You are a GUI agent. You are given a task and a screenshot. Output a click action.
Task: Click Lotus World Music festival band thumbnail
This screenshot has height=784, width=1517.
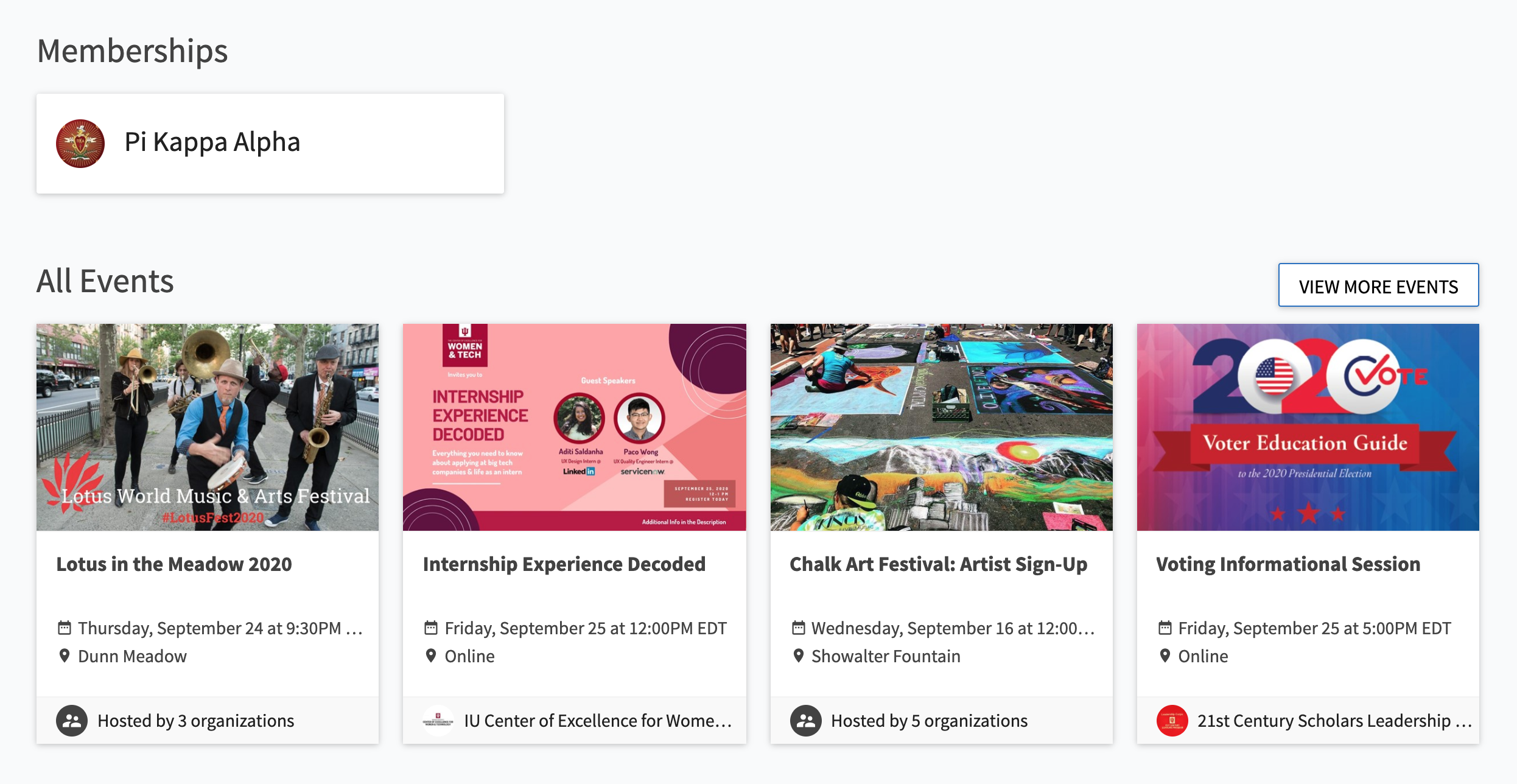click(x=208, y=427)
